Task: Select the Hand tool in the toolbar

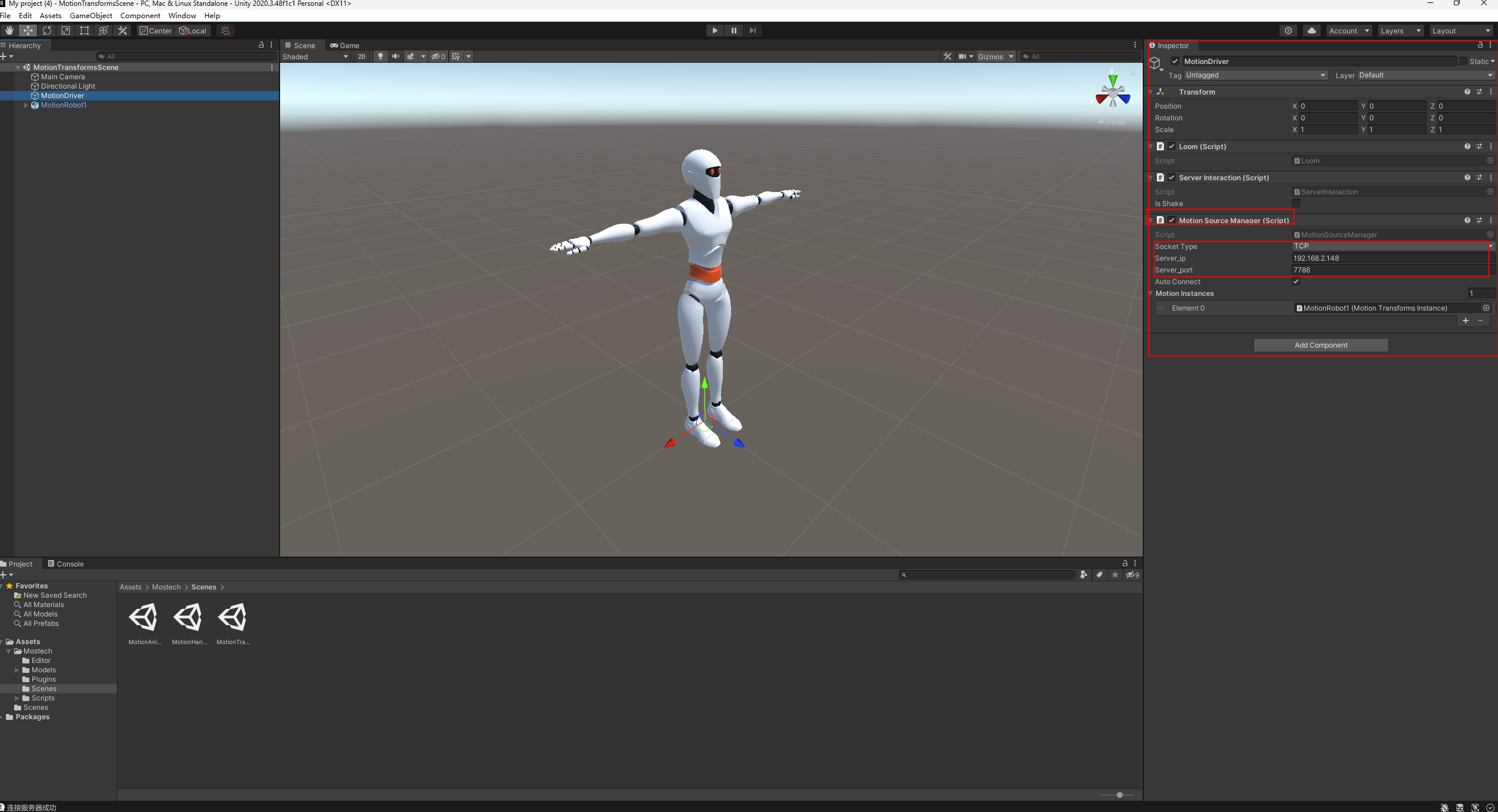Action: coord(9,31)
